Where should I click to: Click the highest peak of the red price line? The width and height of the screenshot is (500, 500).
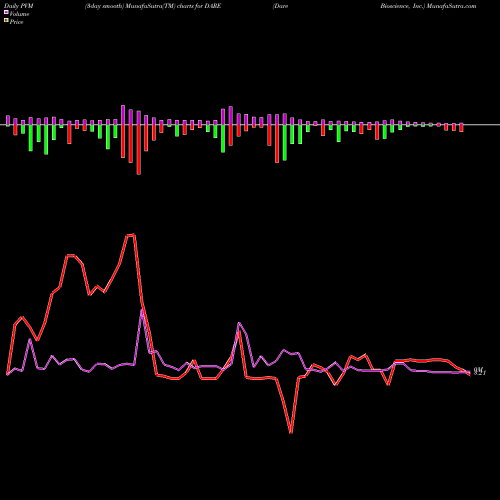tap(131, 235)
